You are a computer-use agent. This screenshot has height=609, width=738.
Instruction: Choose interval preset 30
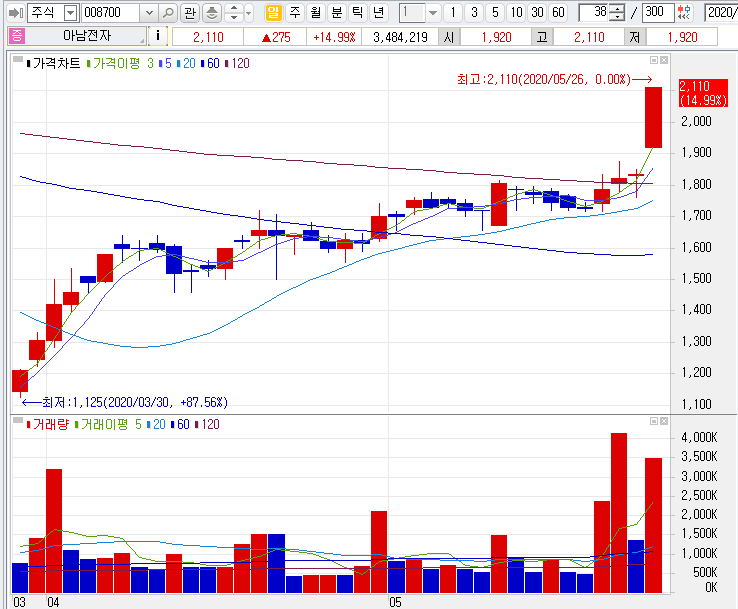tap(537, 13)
